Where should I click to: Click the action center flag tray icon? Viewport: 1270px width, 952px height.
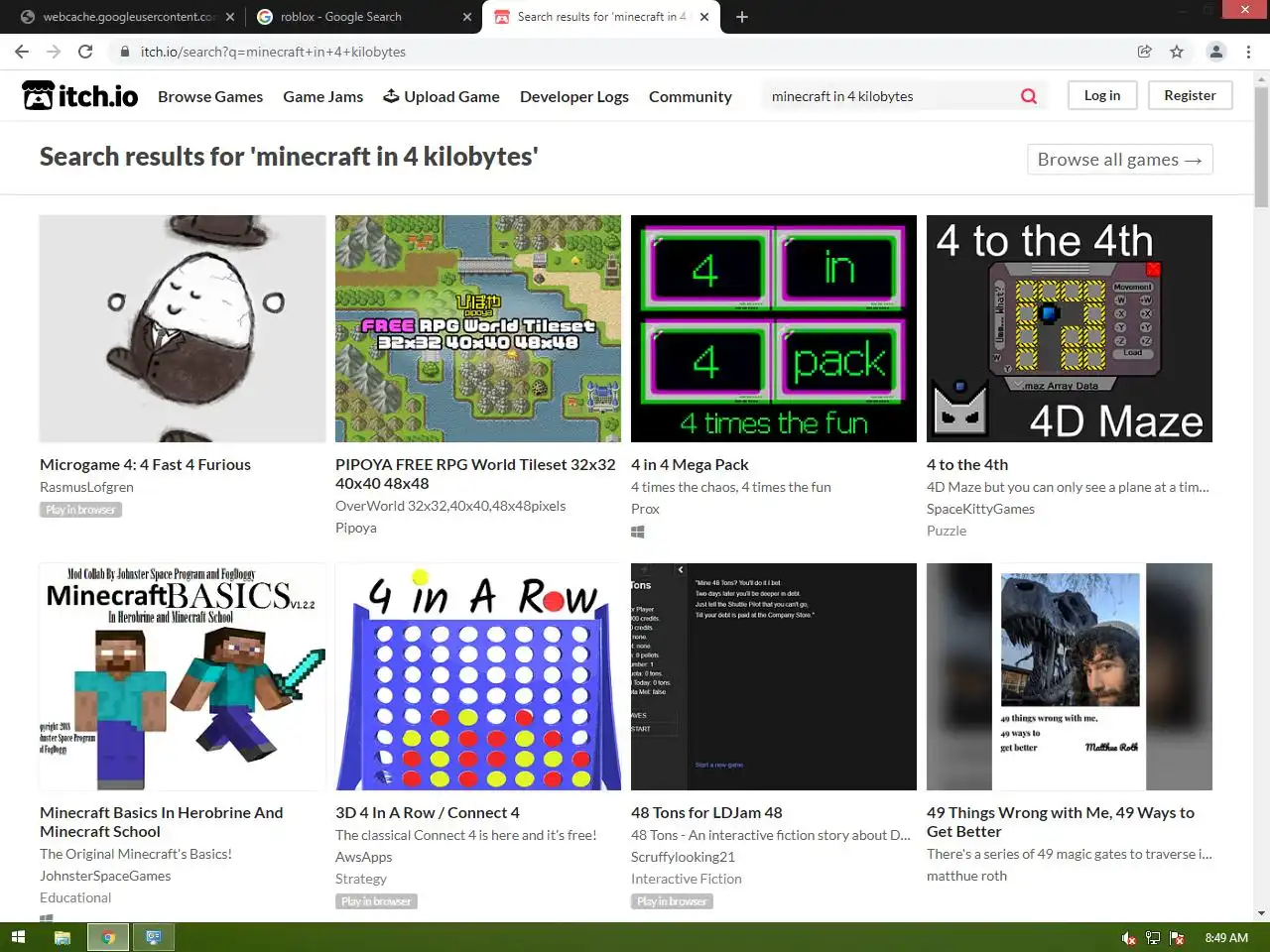coord(1177,938)
